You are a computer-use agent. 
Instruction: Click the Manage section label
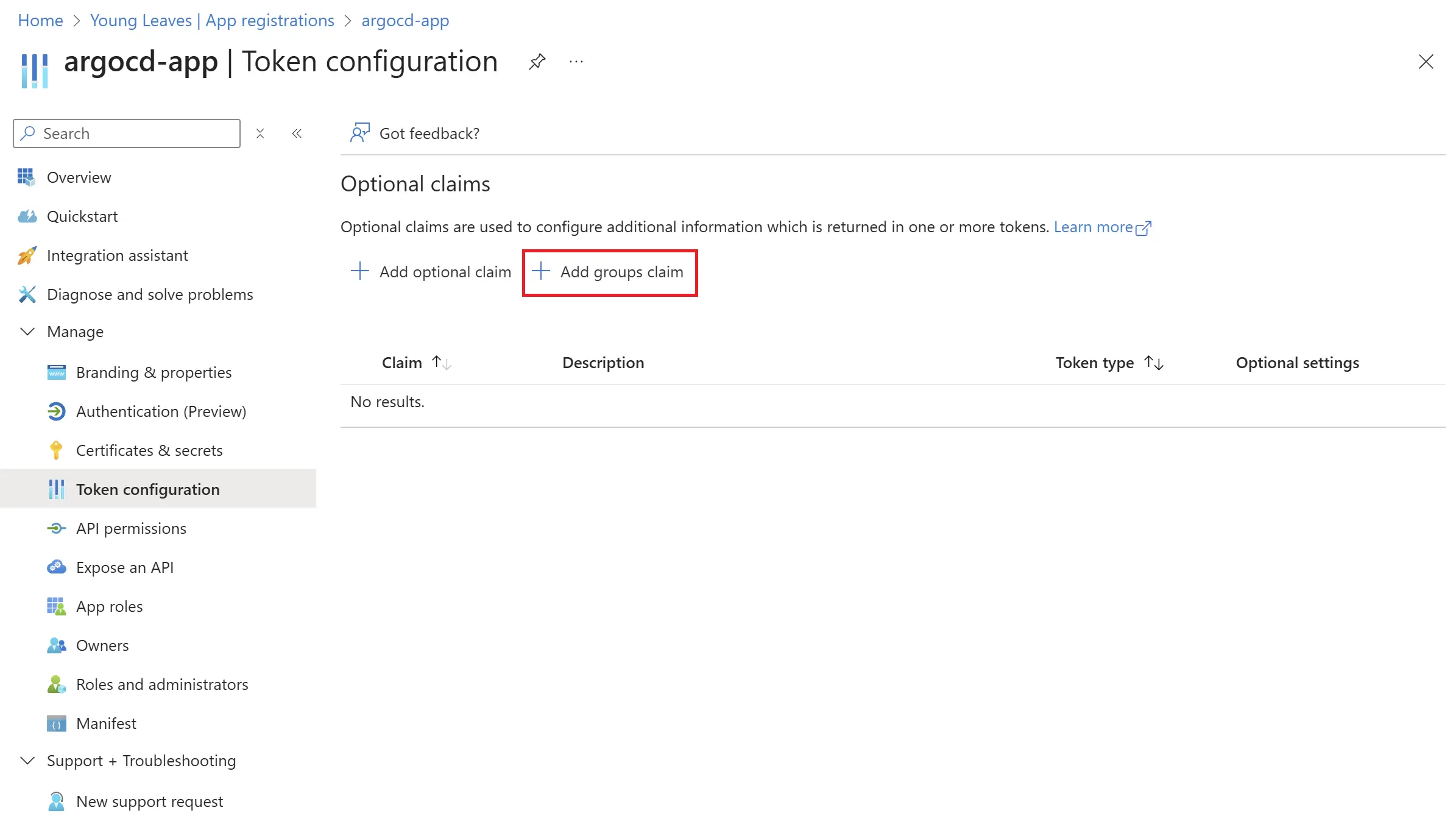[x=75, y=332]
